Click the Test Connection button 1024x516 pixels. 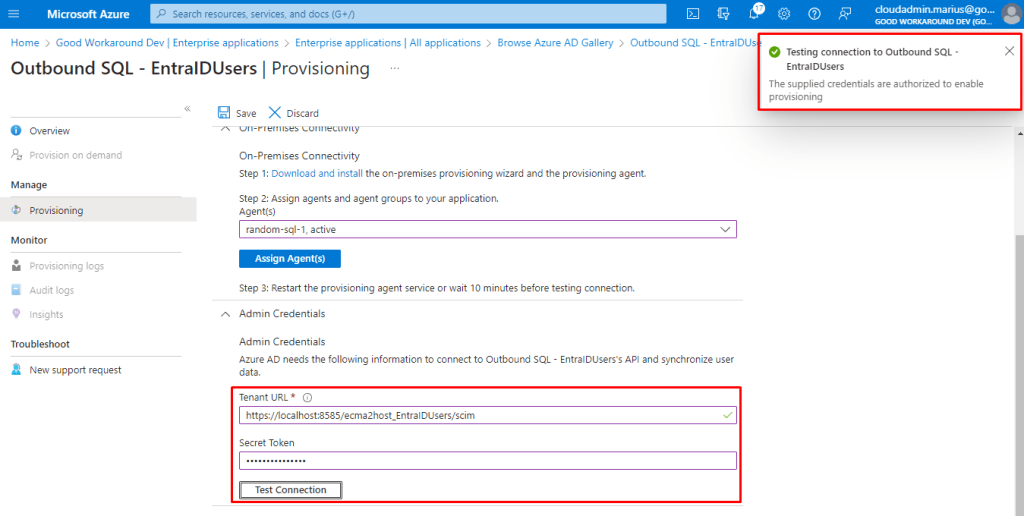coord(291,490)
